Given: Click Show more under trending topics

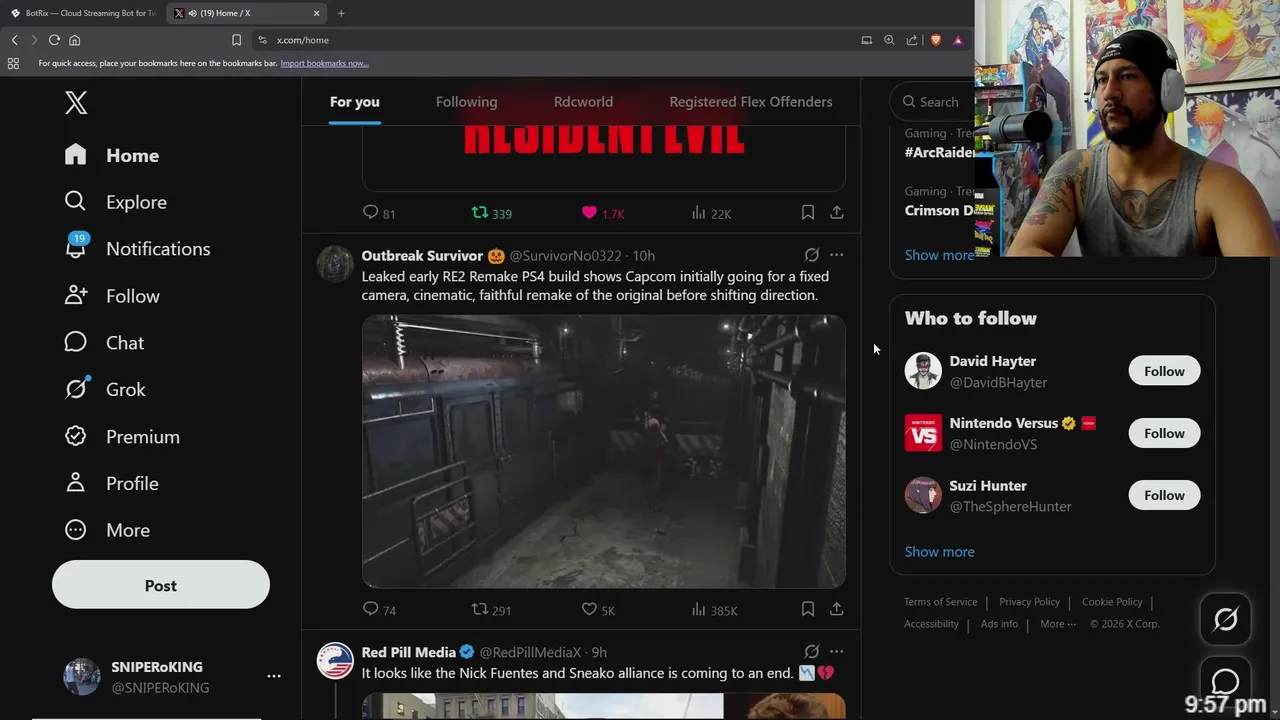Looking at the screenshot, I should pyautogui.click(x=939, y=255).
